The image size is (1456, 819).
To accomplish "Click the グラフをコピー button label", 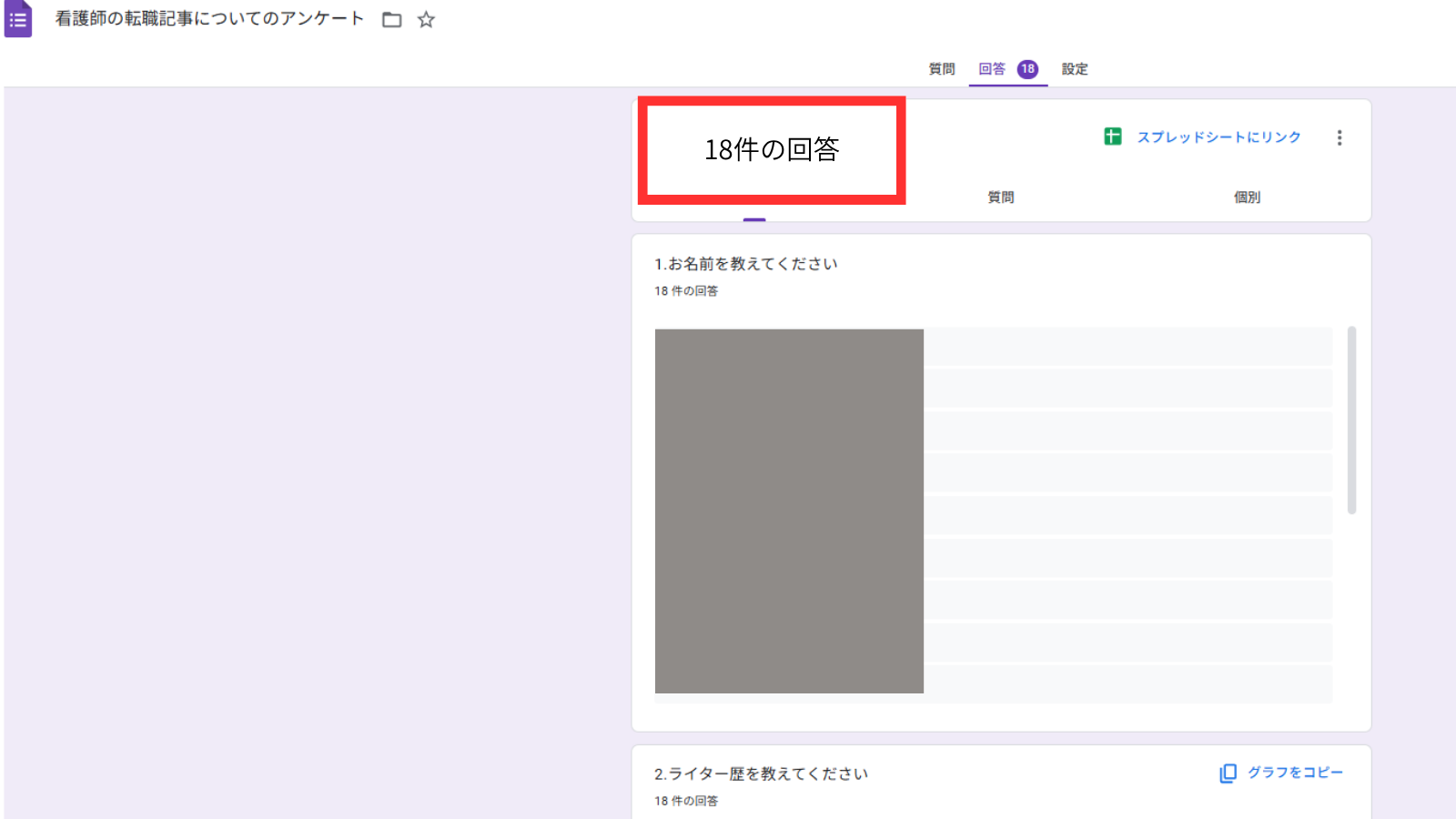I will [1294, 773].
